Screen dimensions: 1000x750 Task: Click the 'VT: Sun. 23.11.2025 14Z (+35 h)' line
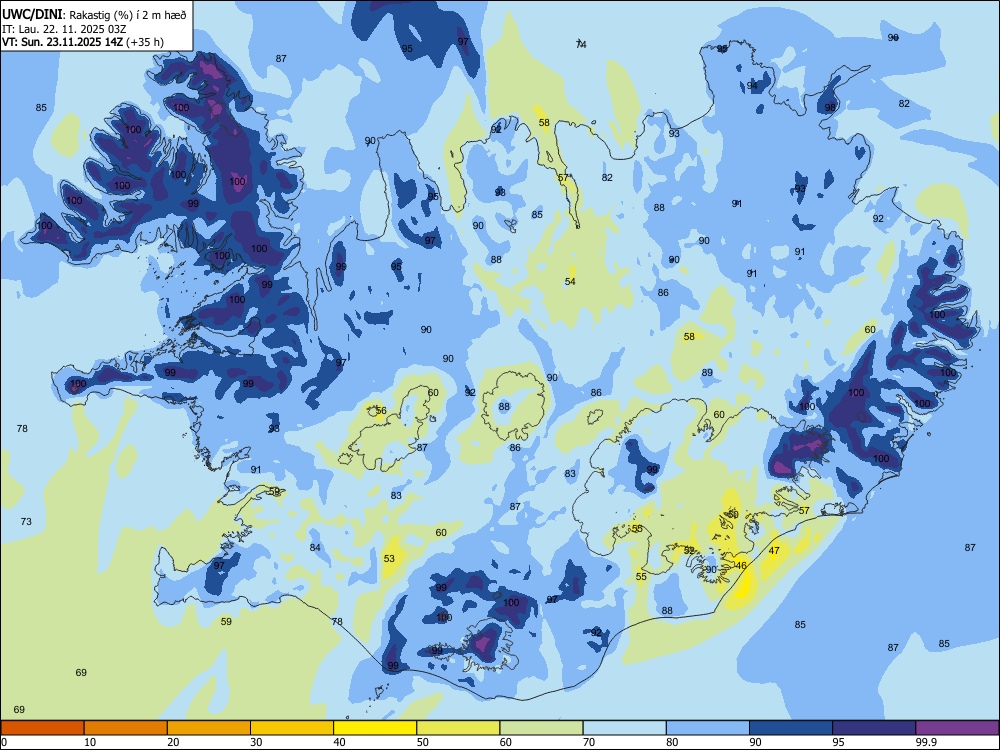pos(83,42)
